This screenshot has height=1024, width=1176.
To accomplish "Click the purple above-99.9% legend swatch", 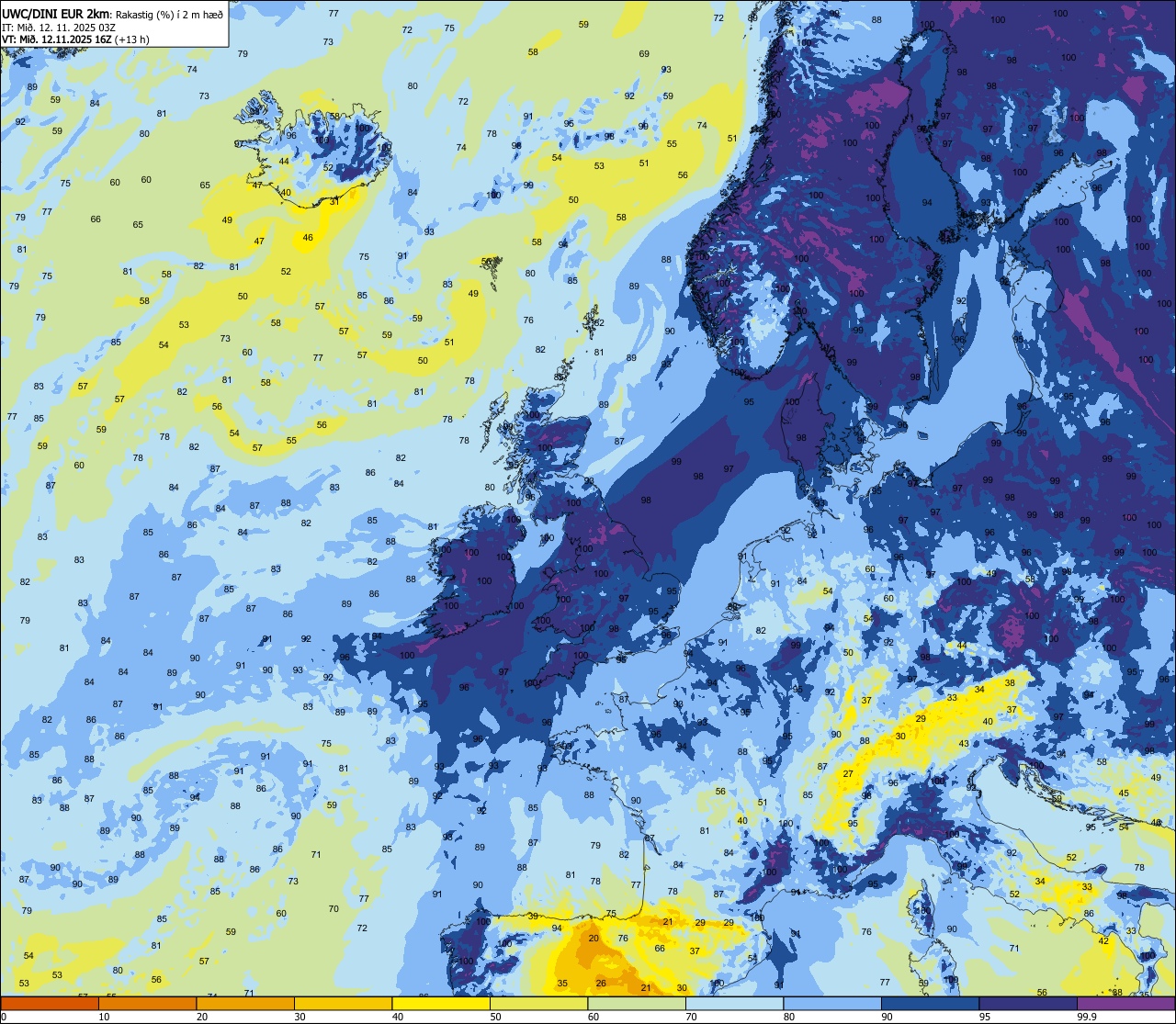I will click(x=1125, y=1003).
